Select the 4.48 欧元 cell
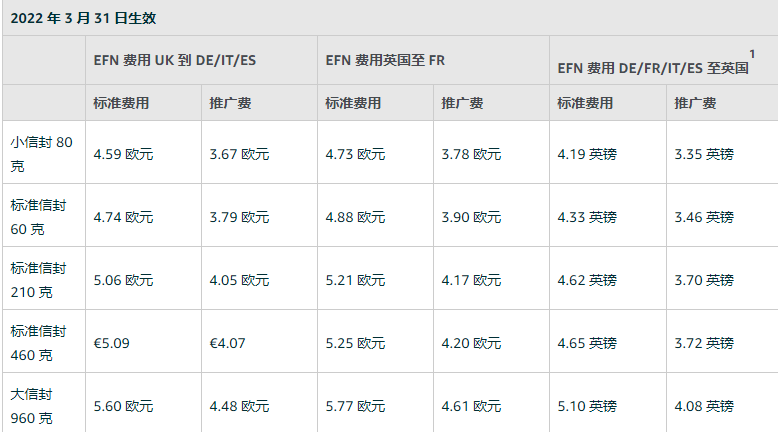Screen dimensions: 778x432 click(x=239, y=406)
